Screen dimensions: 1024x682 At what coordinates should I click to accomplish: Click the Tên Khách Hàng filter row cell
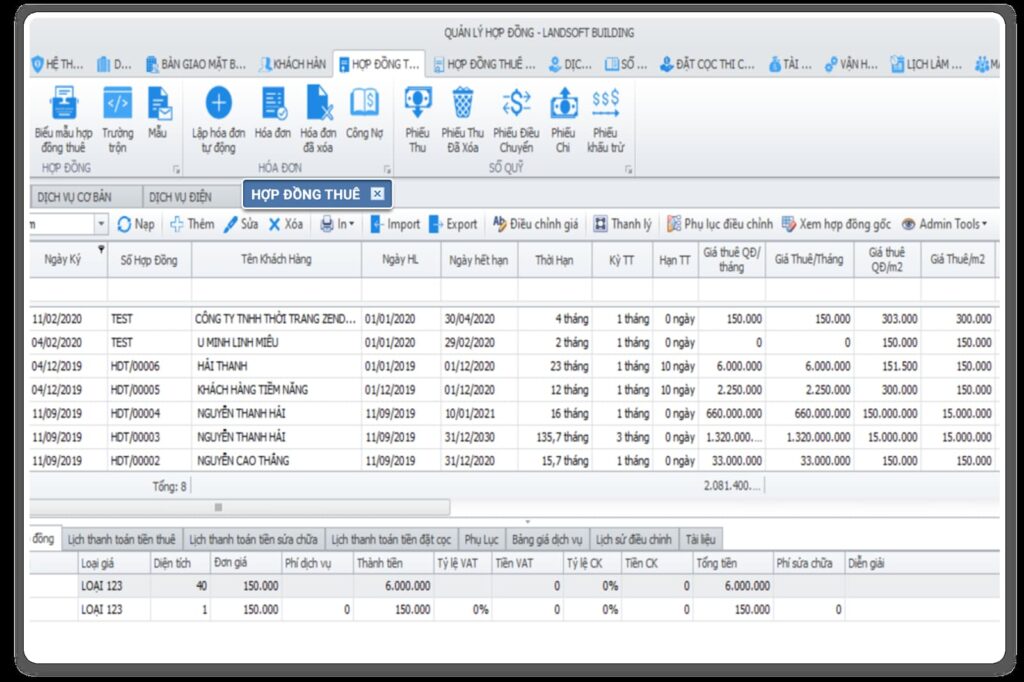click(276, 290)
